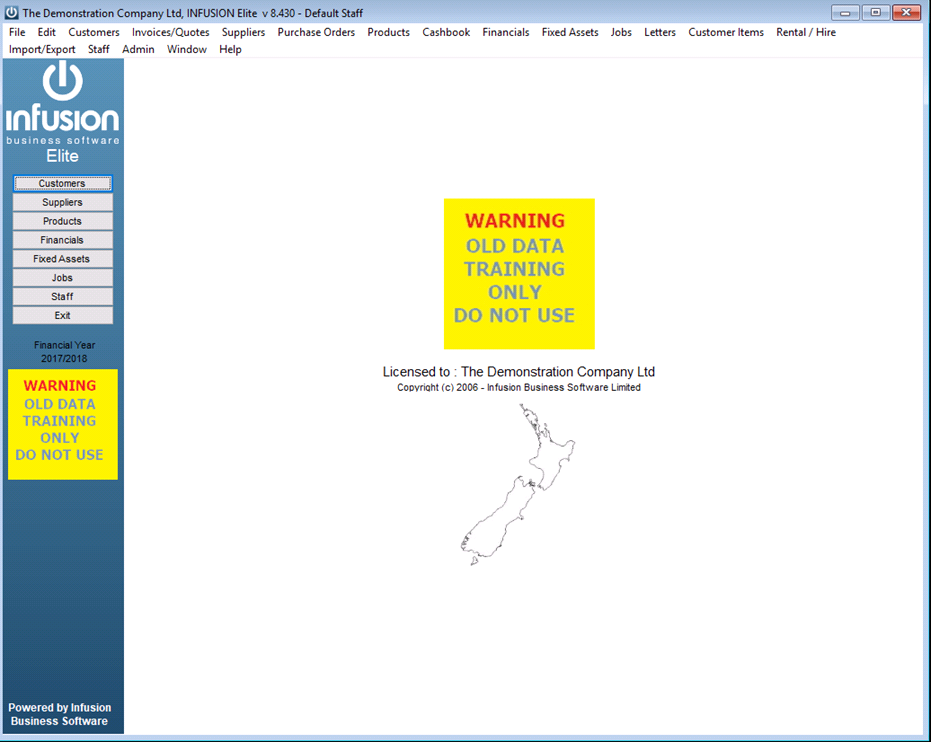Open the Suppliers menu in menu bar

click(x=243, y=32)
